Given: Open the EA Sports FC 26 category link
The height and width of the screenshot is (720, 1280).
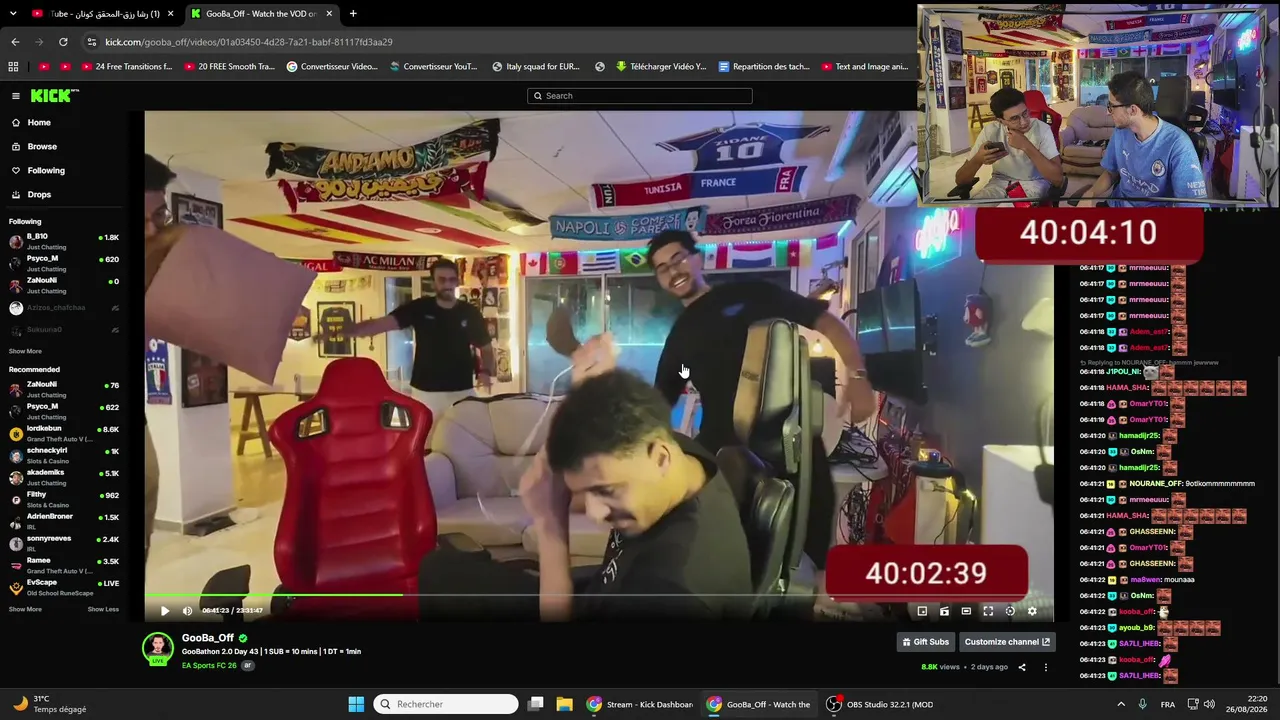Looking at the screenshot, I should 209,665.
